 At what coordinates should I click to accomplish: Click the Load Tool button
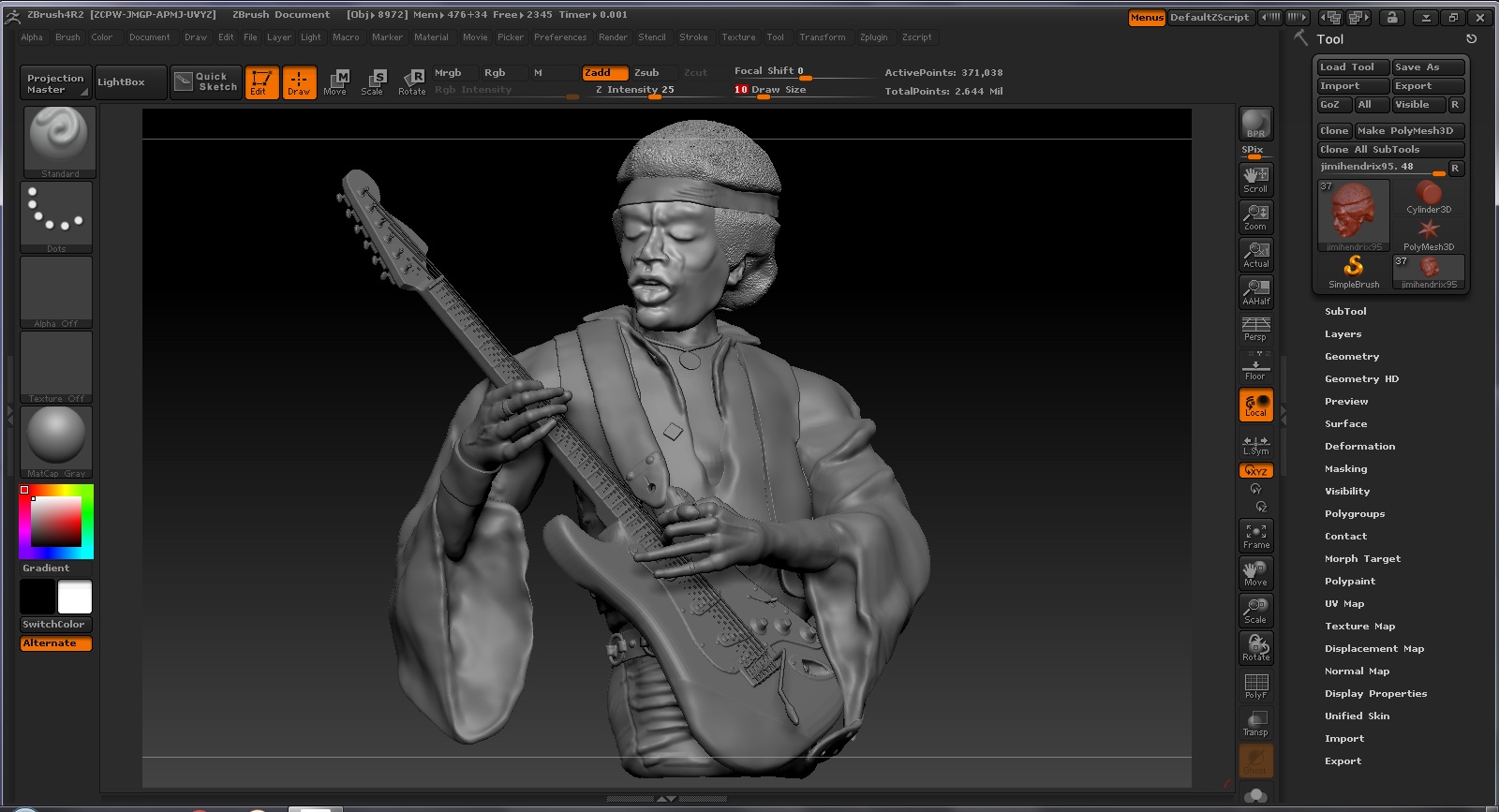(1353, 67)
